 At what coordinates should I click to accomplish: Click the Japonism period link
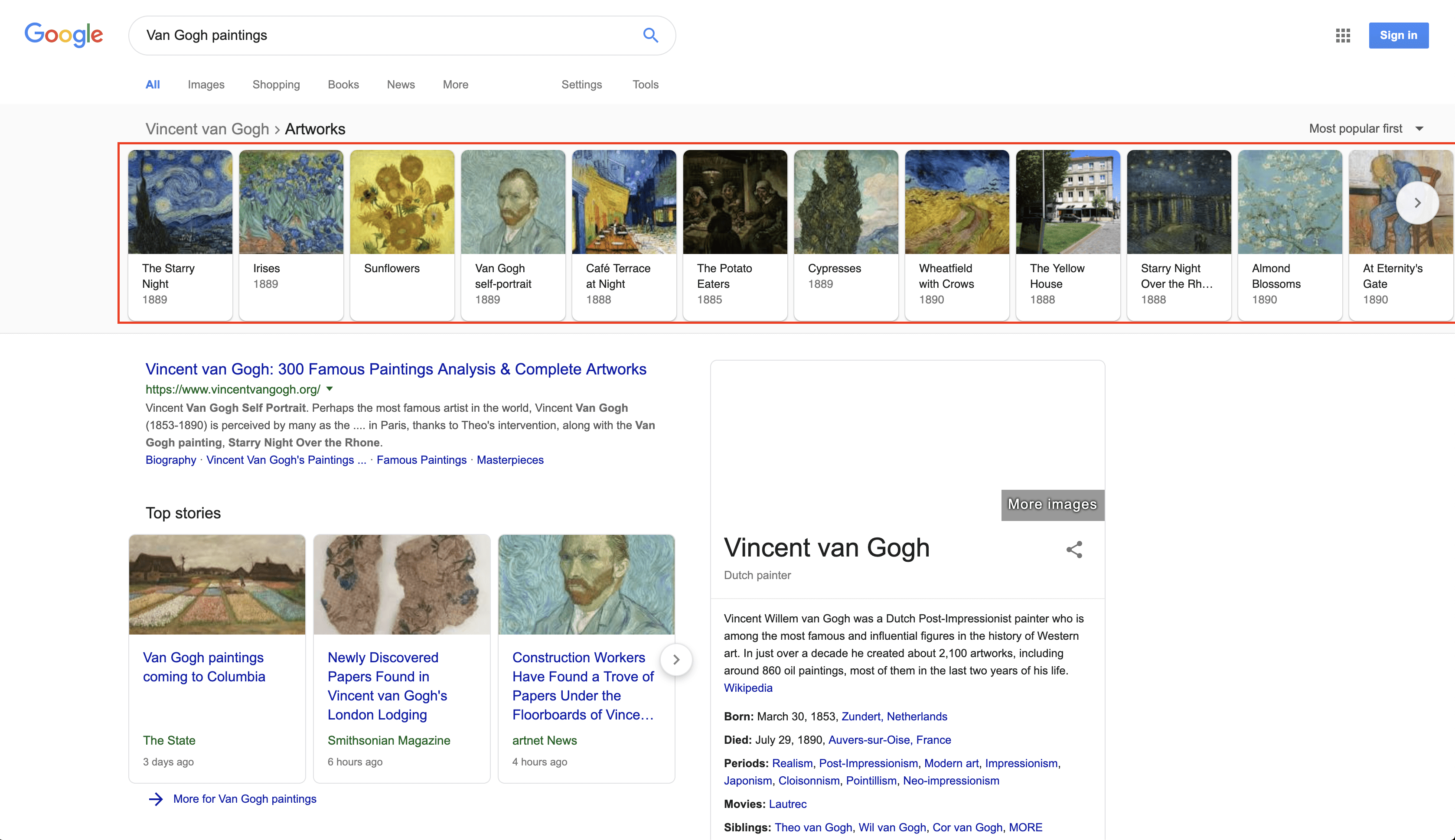748,781
